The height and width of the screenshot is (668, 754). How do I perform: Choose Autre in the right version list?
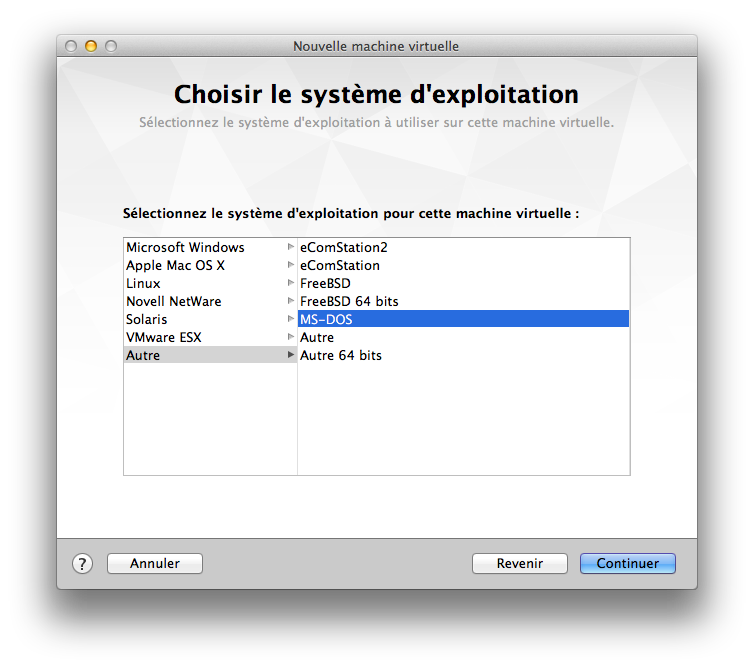click(x=464, y=337)
